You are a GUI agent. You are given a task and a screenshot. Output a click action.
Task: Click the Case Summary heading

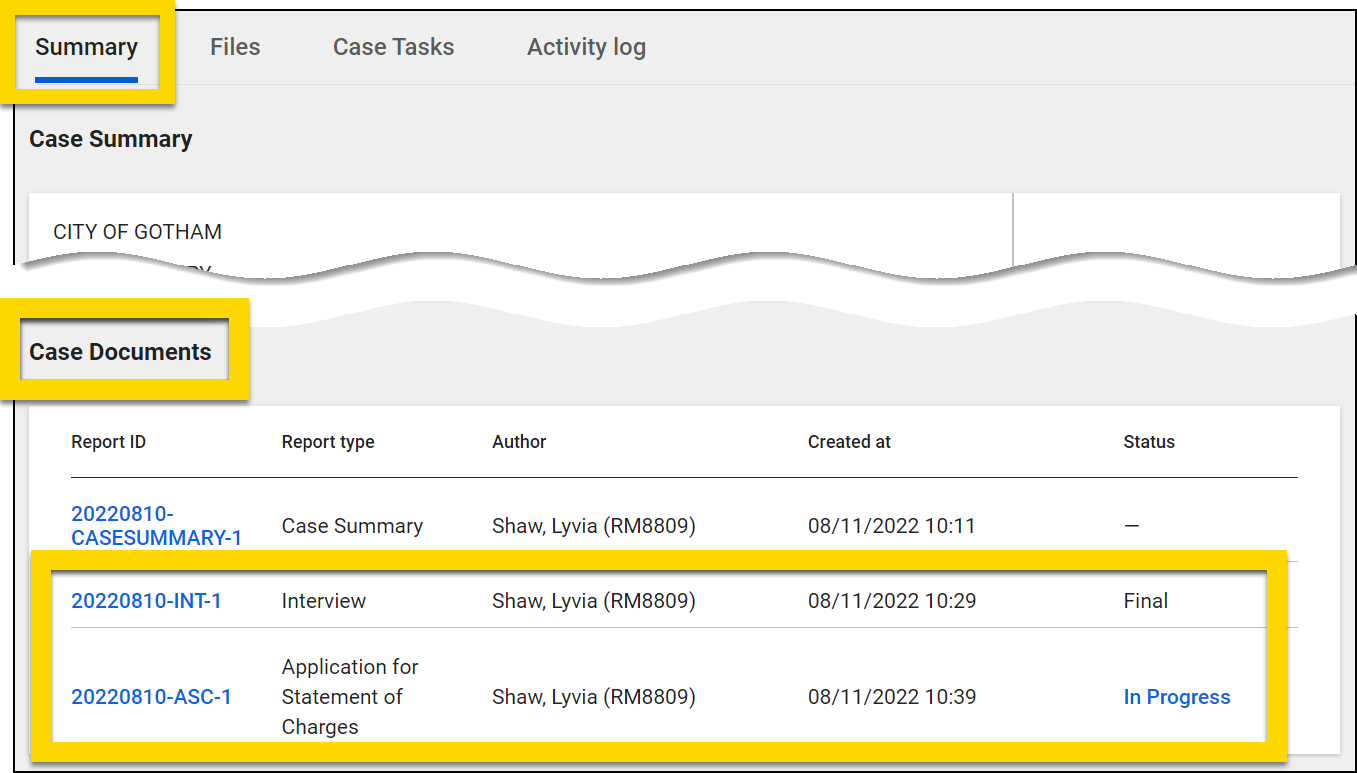tap(110, 139)
